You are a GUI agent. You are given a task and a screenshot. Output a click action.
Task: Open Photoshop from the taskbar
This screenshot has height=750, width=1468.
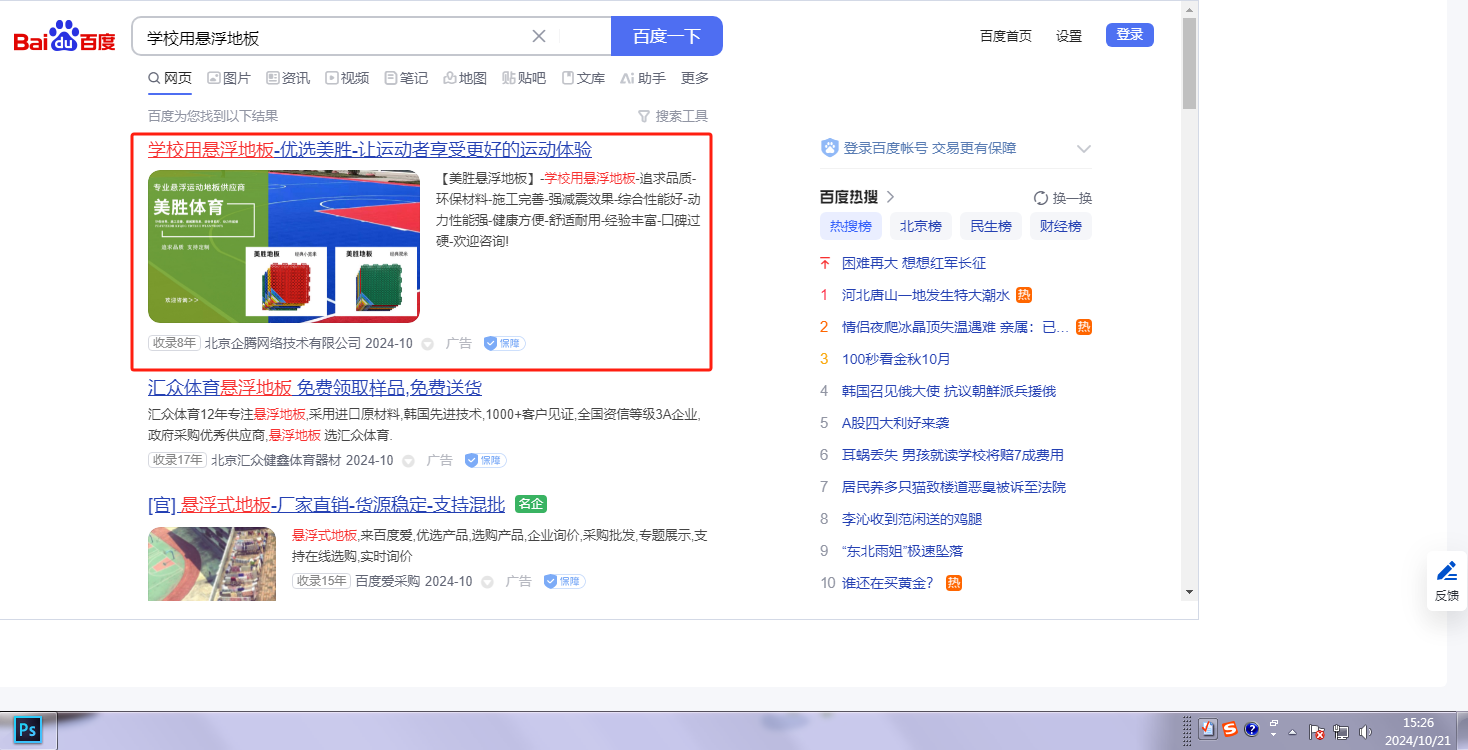[x=28, y=731]
